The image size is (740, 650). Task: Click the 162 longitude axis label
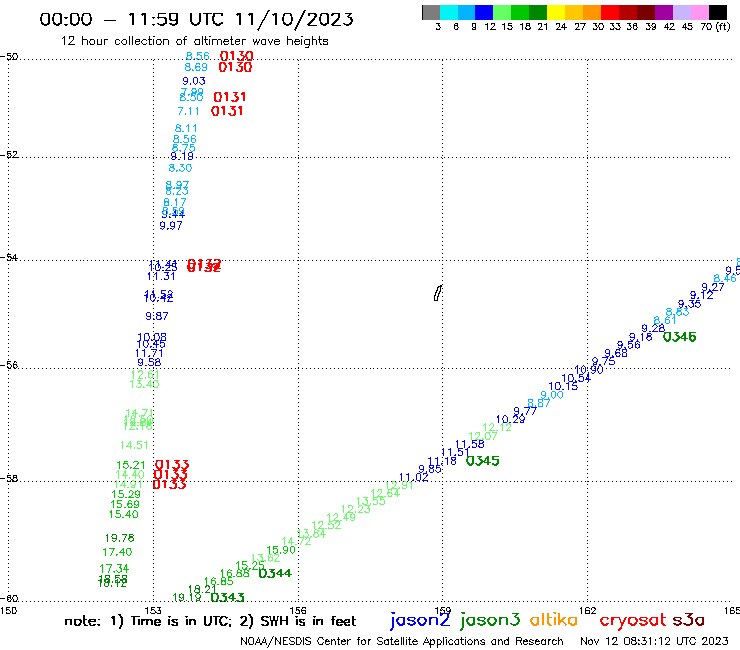(x=587, y=610)
